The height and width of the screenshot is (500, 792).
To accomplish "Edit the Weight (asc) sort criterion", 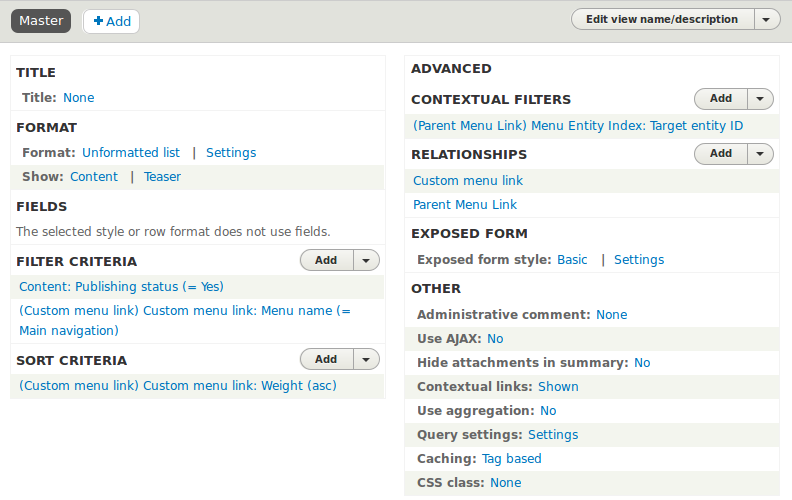I will point(178,385).
